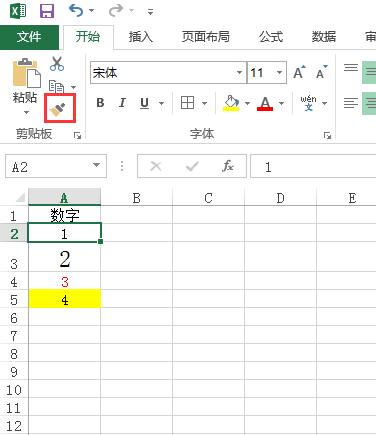Select row 12 header
The width and height of the screenshot is (376, 435).
(x=14, y=425)
